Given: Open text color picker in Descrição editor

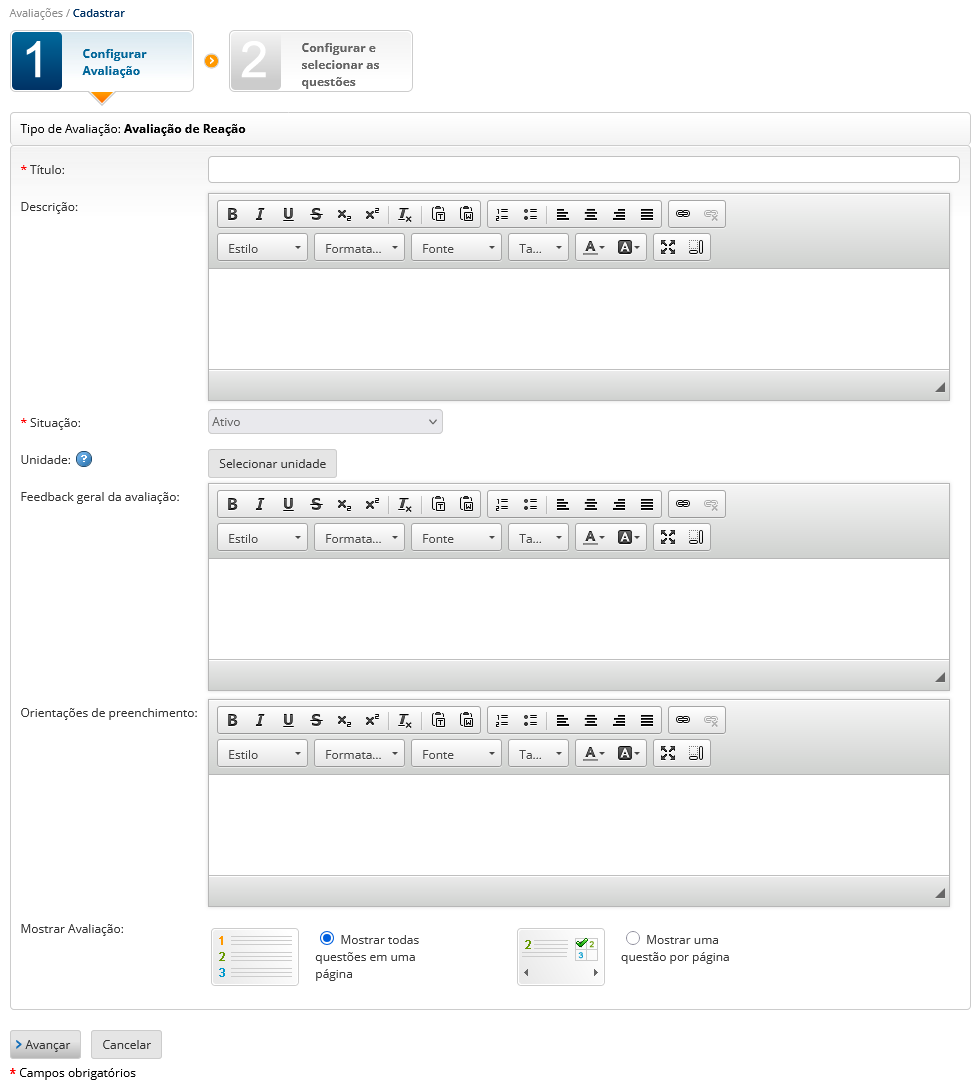Looking at the screenshot, I should pyautogui.click(x=594, y=248).
